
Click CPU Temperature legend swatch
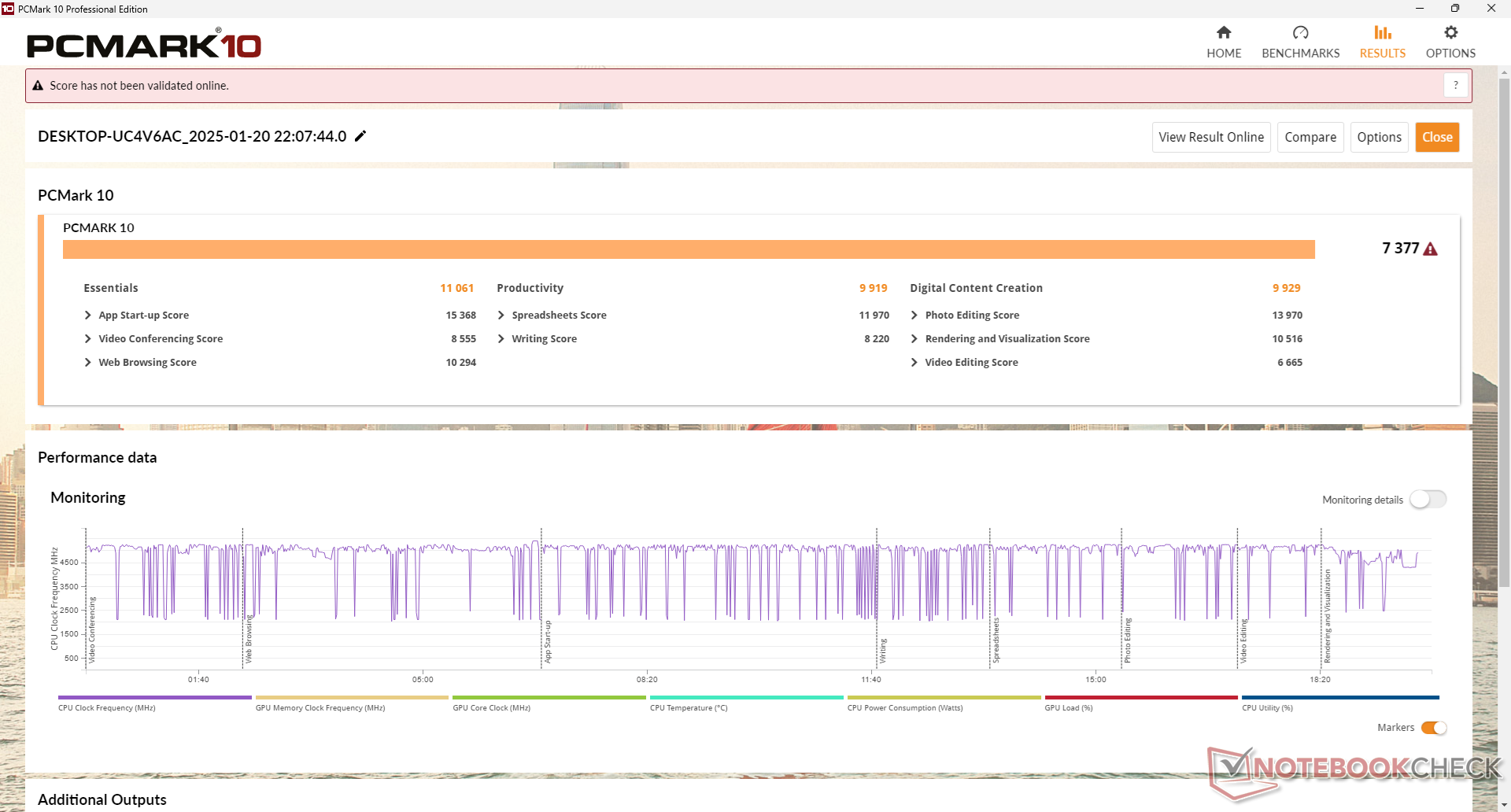[x=746, y=697]
